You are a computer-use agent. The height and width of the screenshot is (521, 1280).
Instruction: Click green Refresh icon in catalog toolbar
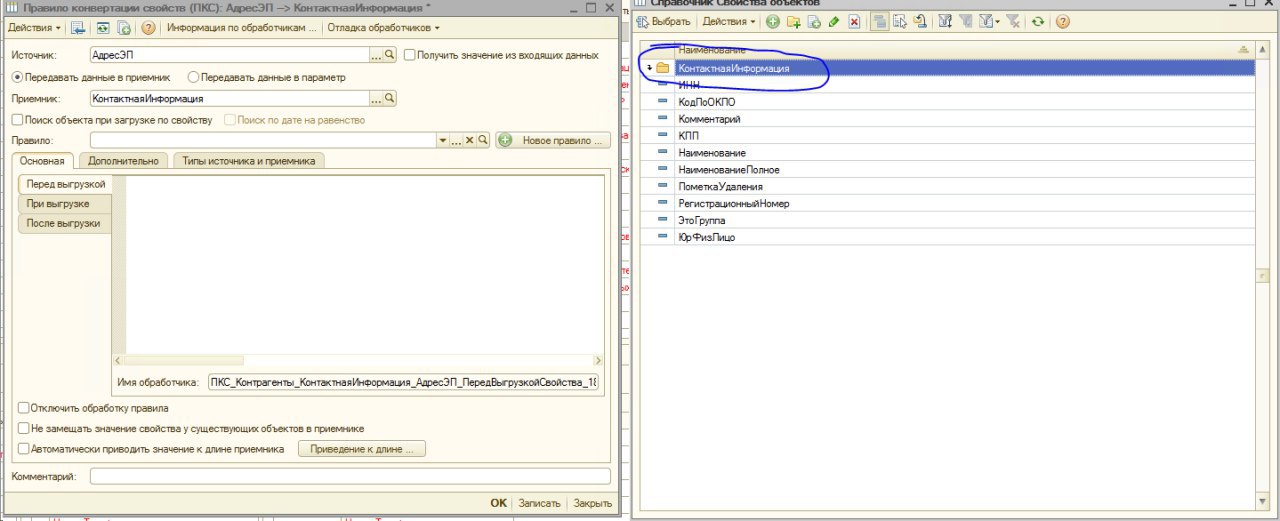1039,21
